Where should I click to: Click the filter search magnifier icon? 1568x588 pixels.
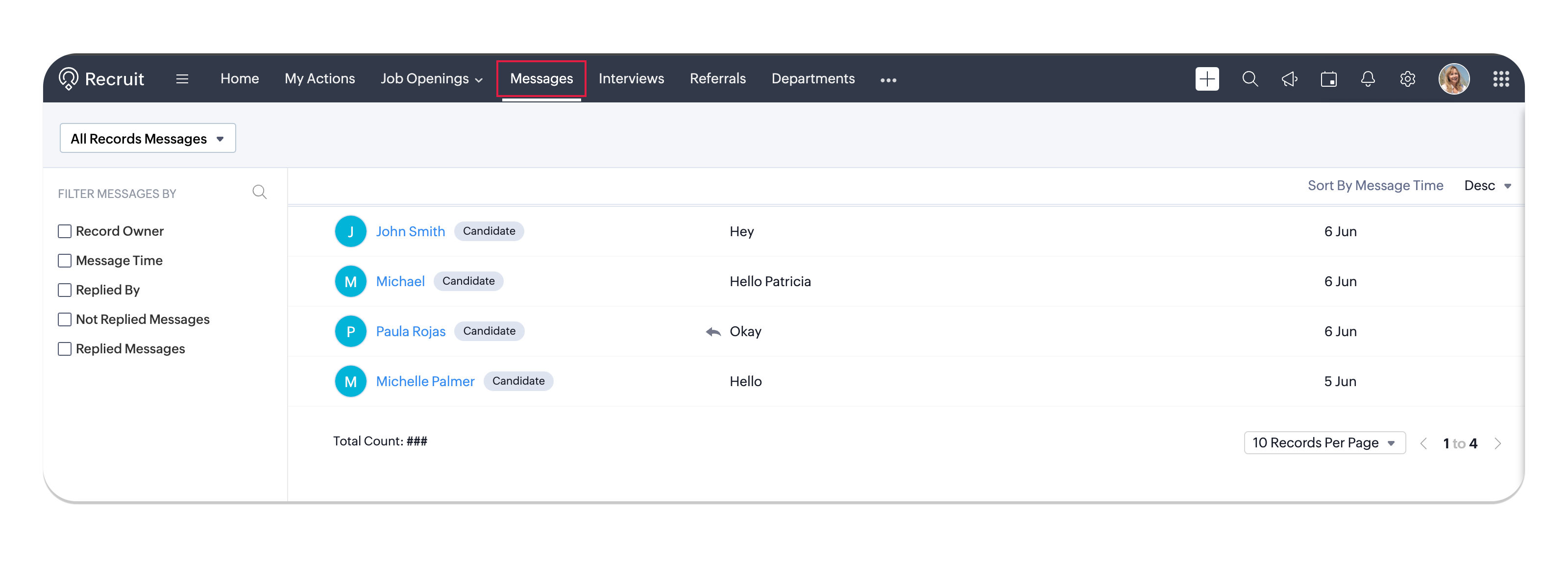259,193
